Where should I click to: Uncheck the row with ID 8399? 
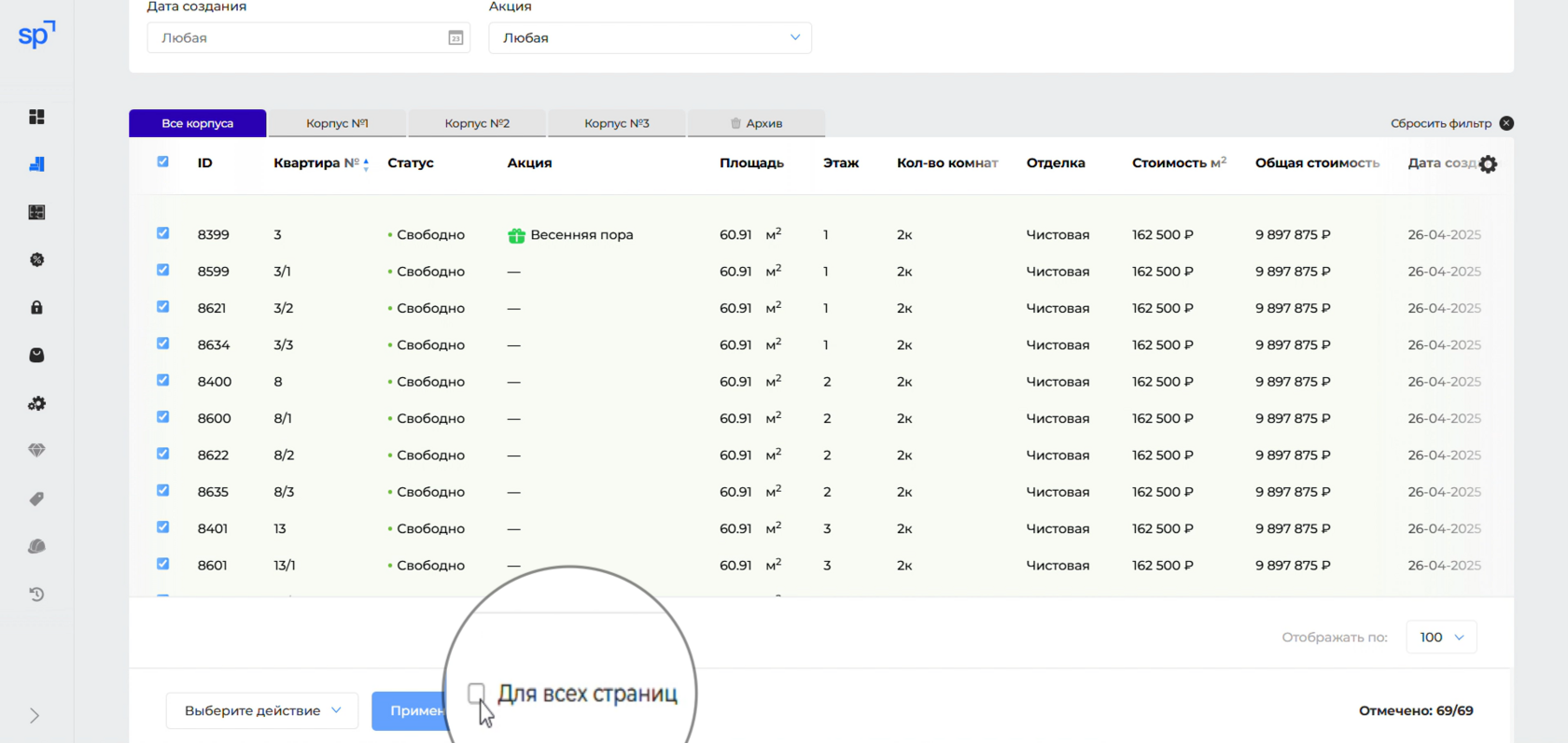tap(163, 233)
